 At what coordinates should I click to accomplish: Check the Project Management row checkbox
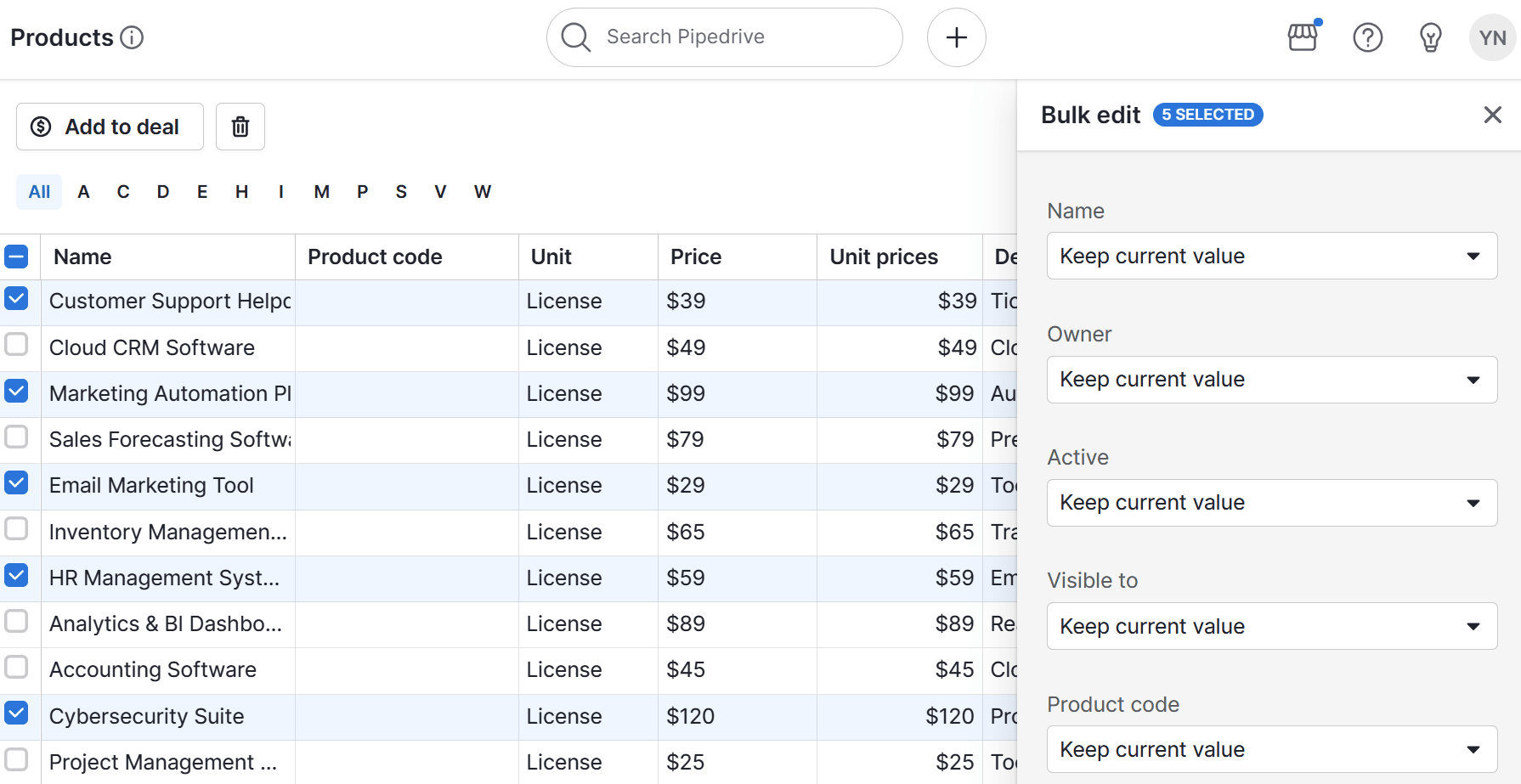tap(16, 759)
